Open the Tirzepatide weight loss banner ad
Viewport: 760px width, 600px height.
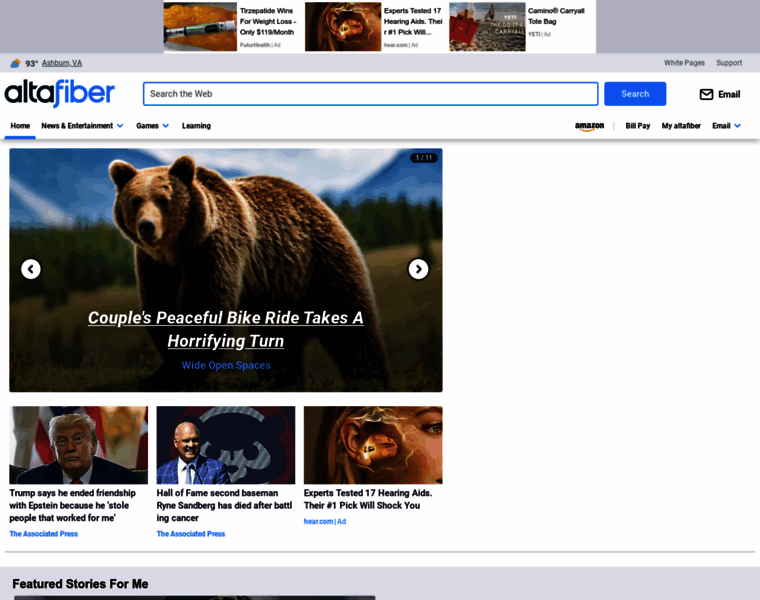[x=232, y=27]
